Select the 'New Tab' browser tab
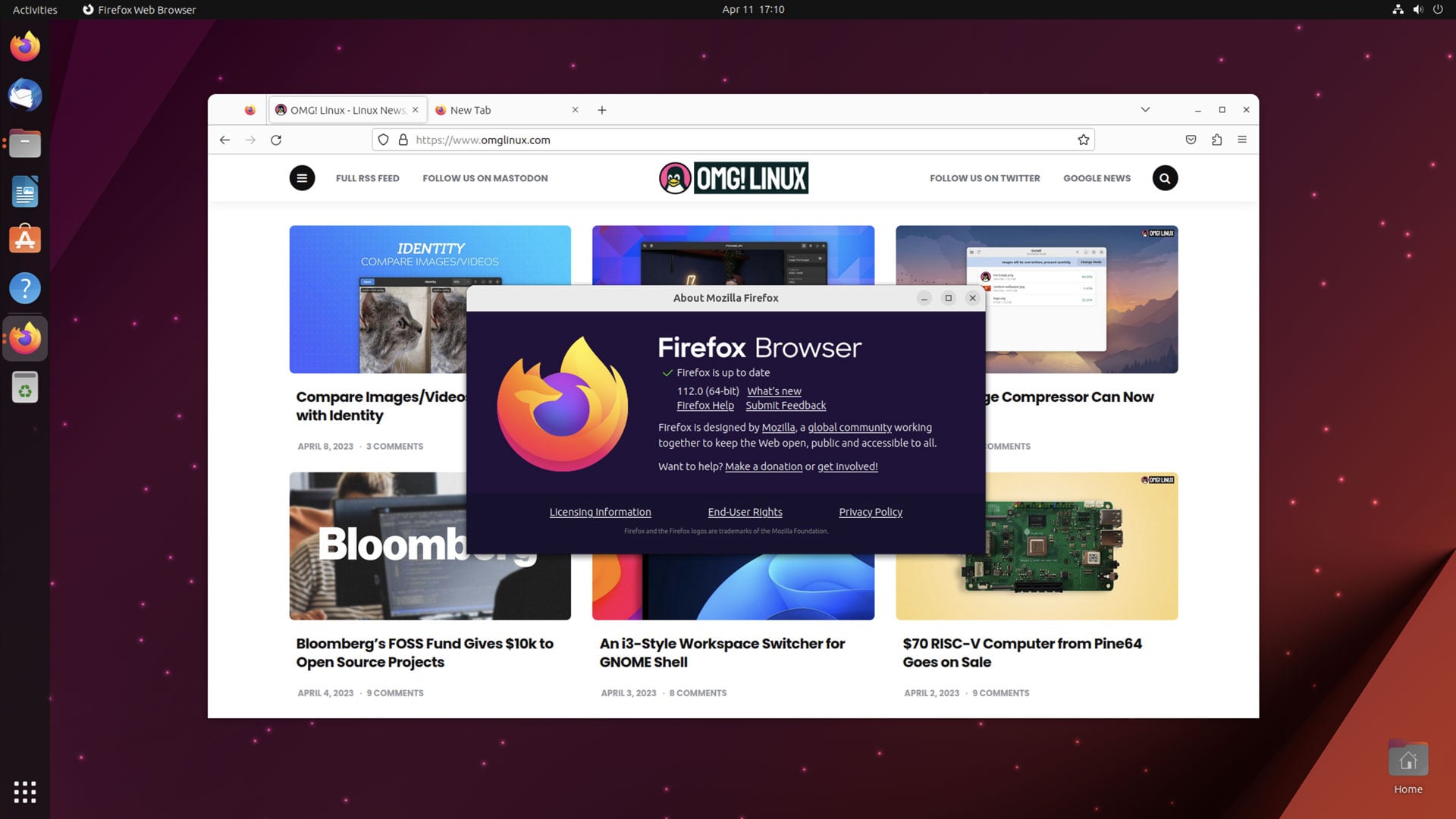 click(x=504, y=110)
